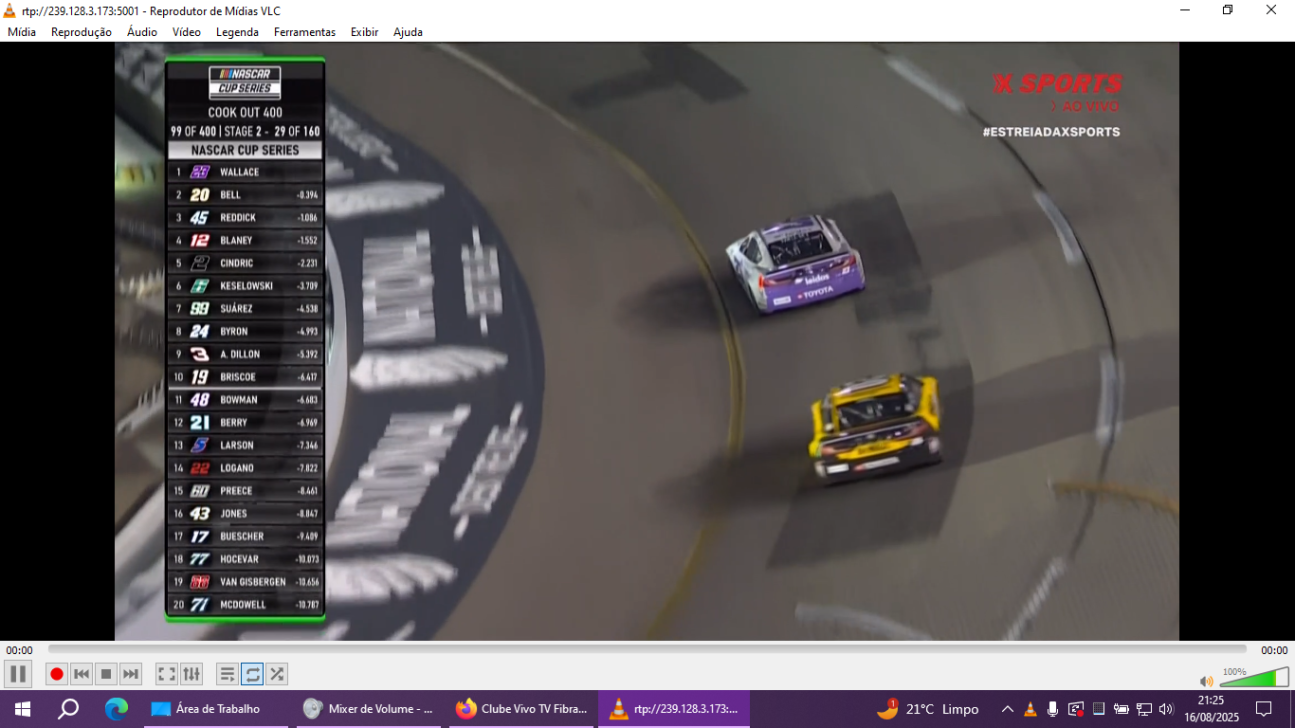Screen dimensions: 1295x728
Task: Open the clock and date 21:25
Action: point(1210,709)
